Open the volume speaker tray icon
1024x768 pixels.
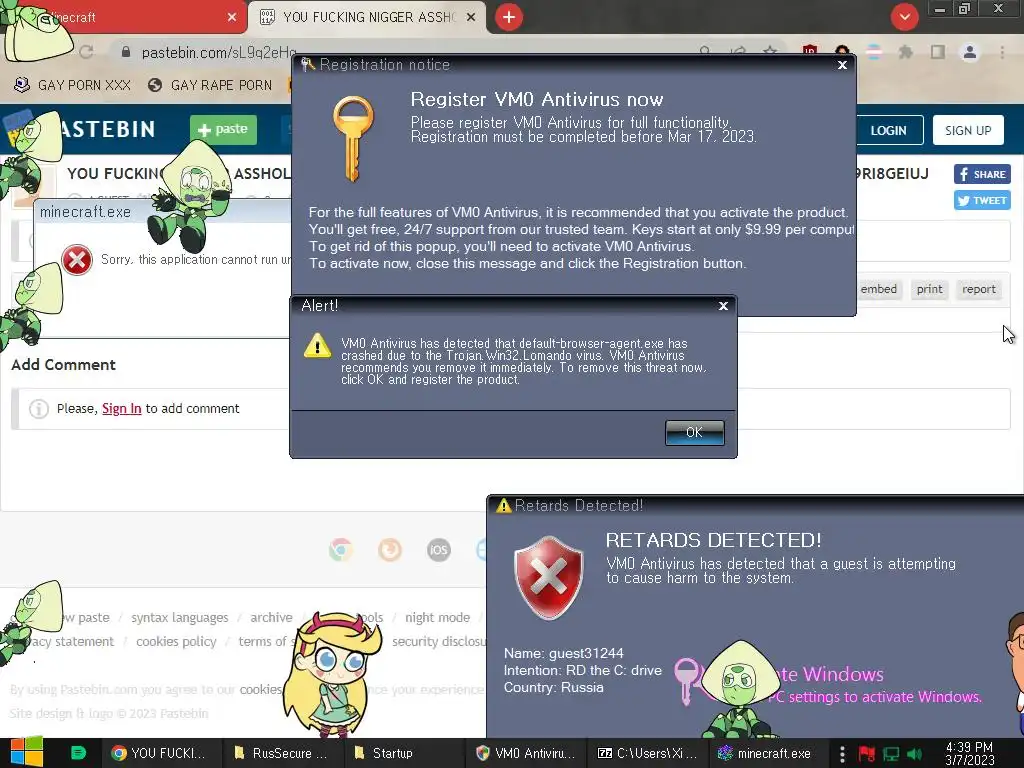(914, 754)
